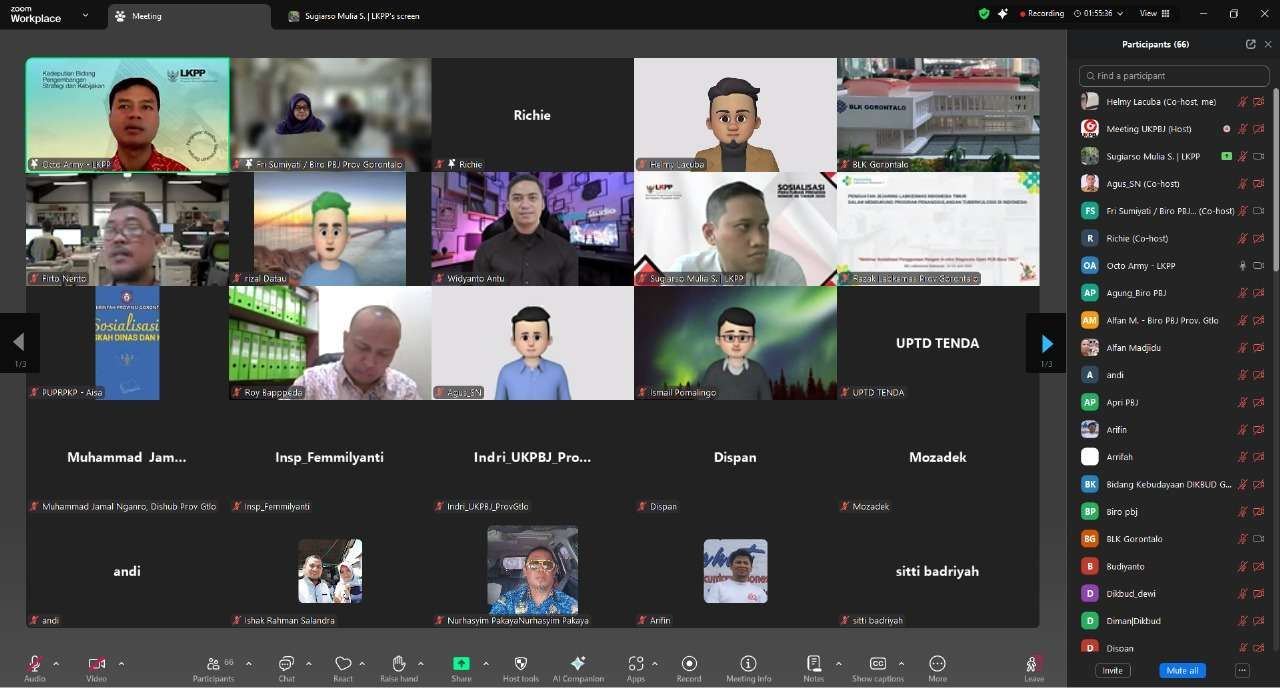
Task: Open the View layout dropdown
Action: 1154,14
